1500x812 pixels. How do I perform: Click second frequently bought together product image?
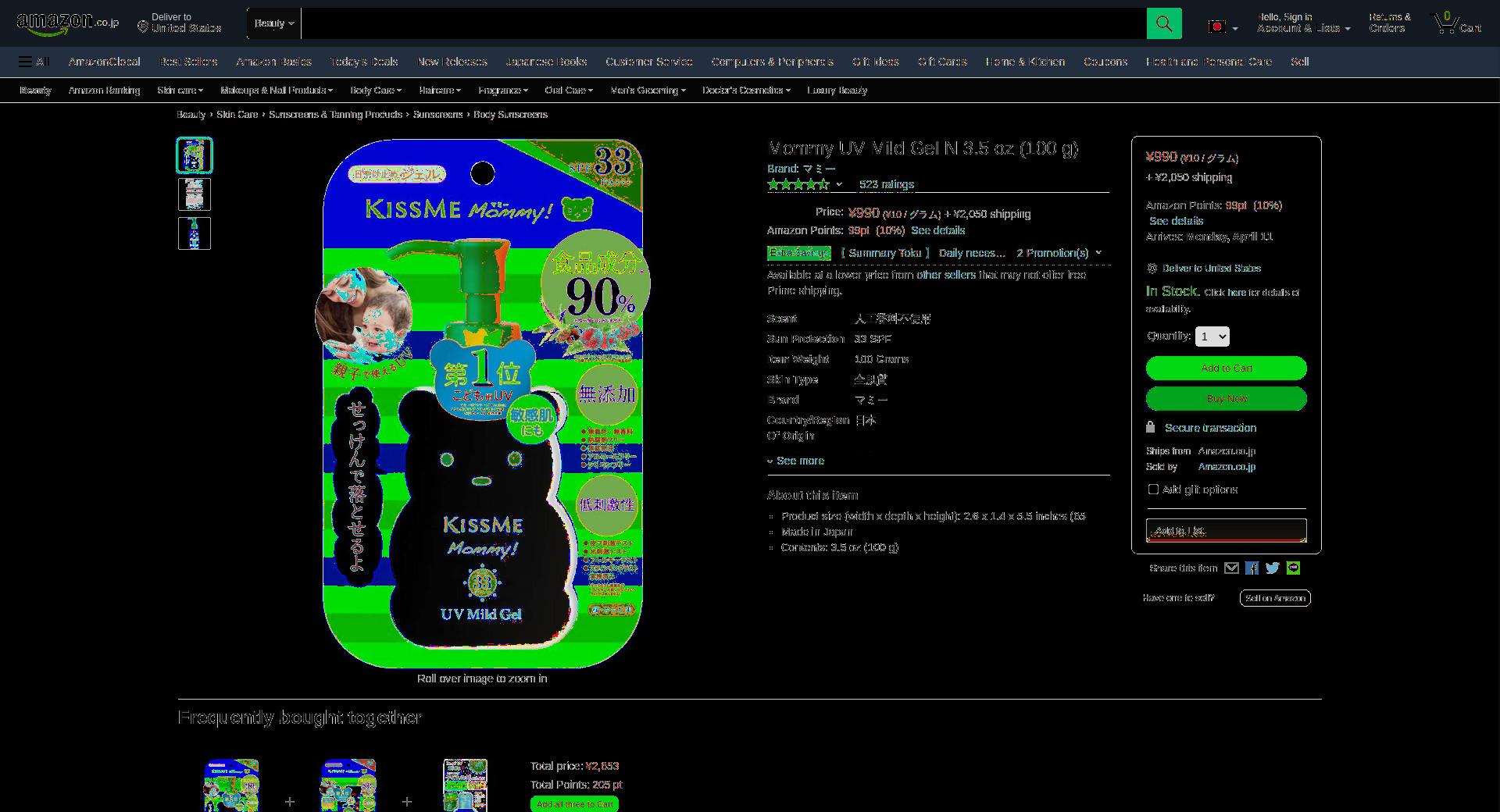(x=348, y=785)
